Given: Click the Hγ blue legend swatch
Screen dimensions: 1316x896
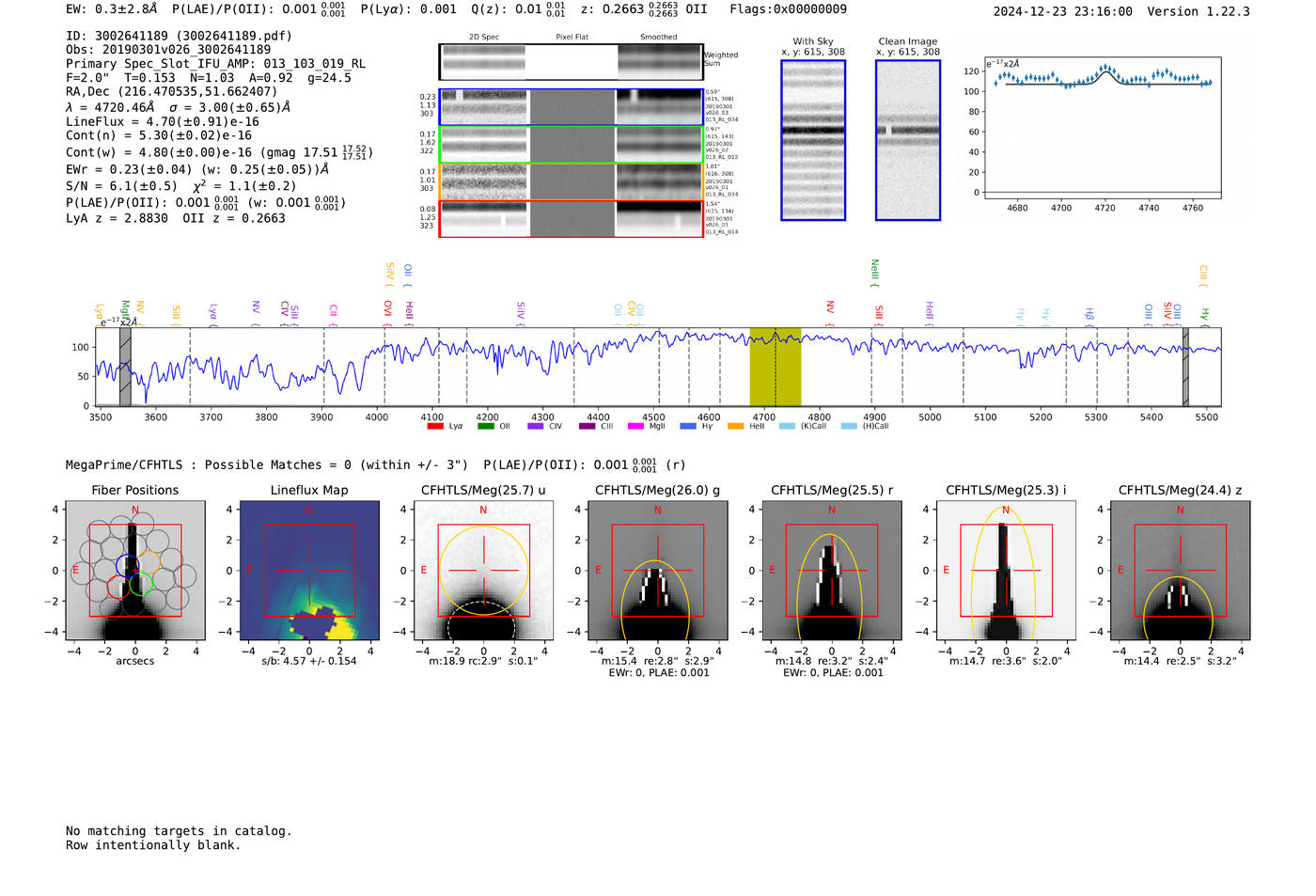Looking at the screenshot, I should coord(688,426).
